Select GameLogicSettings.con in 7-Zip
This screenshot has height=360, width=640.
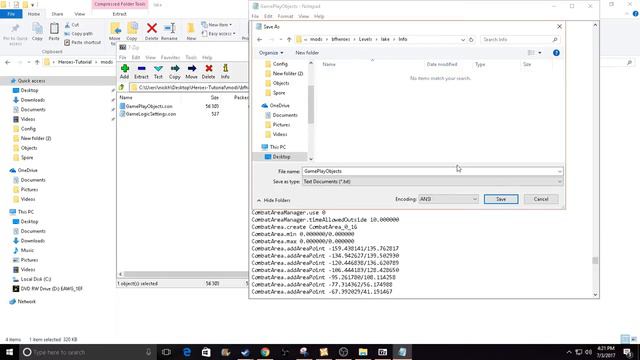148,114
